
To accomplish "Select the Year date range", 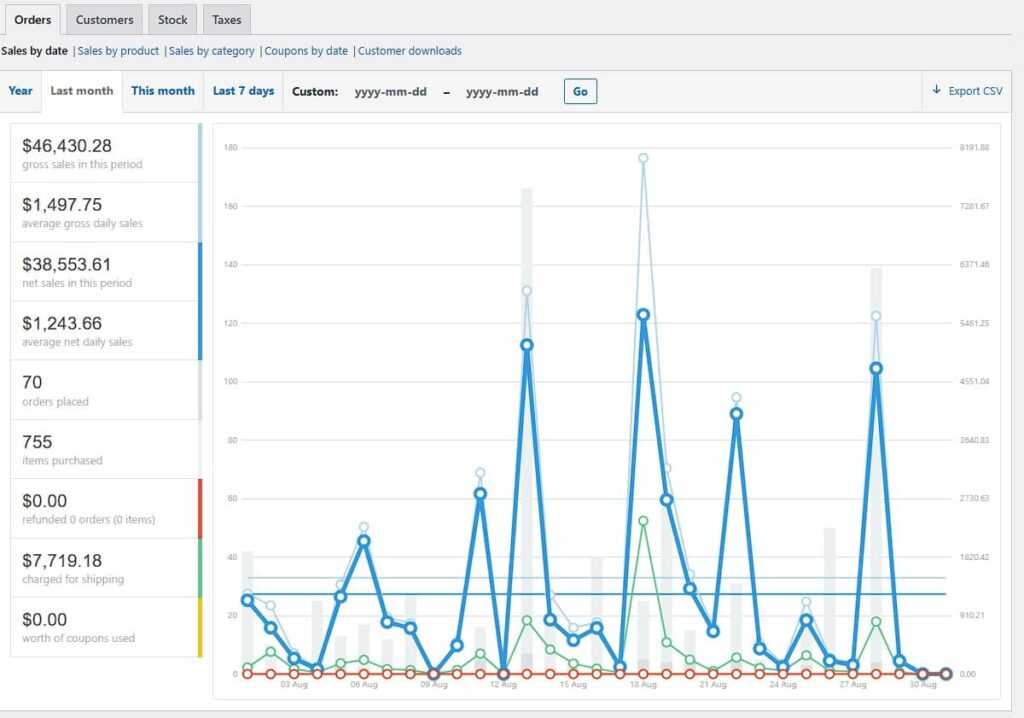I will tap(20, 91).
